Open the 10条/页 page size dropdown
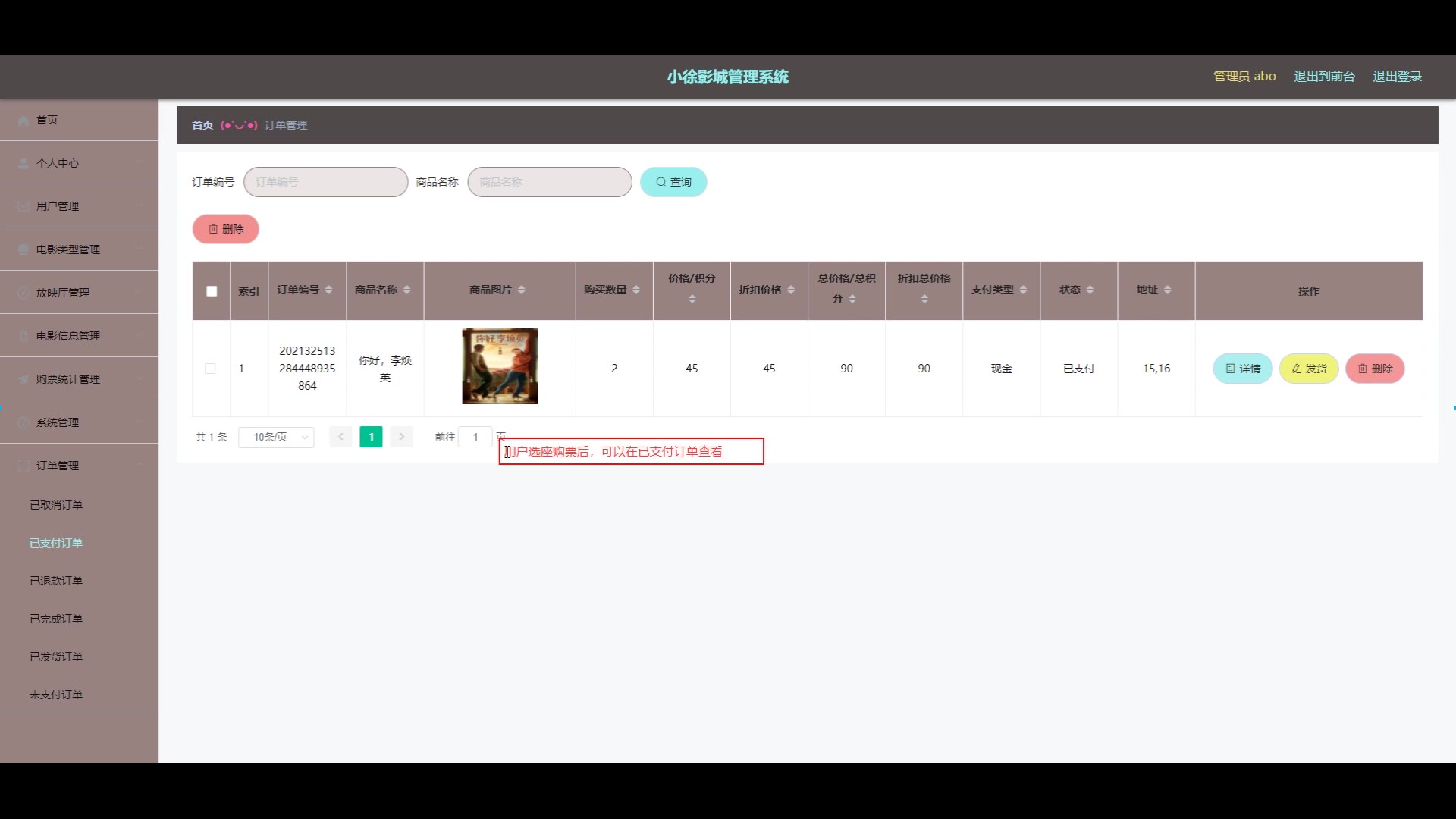The width and height of the screenshot is (1456, 819). [x=276, y=437]
